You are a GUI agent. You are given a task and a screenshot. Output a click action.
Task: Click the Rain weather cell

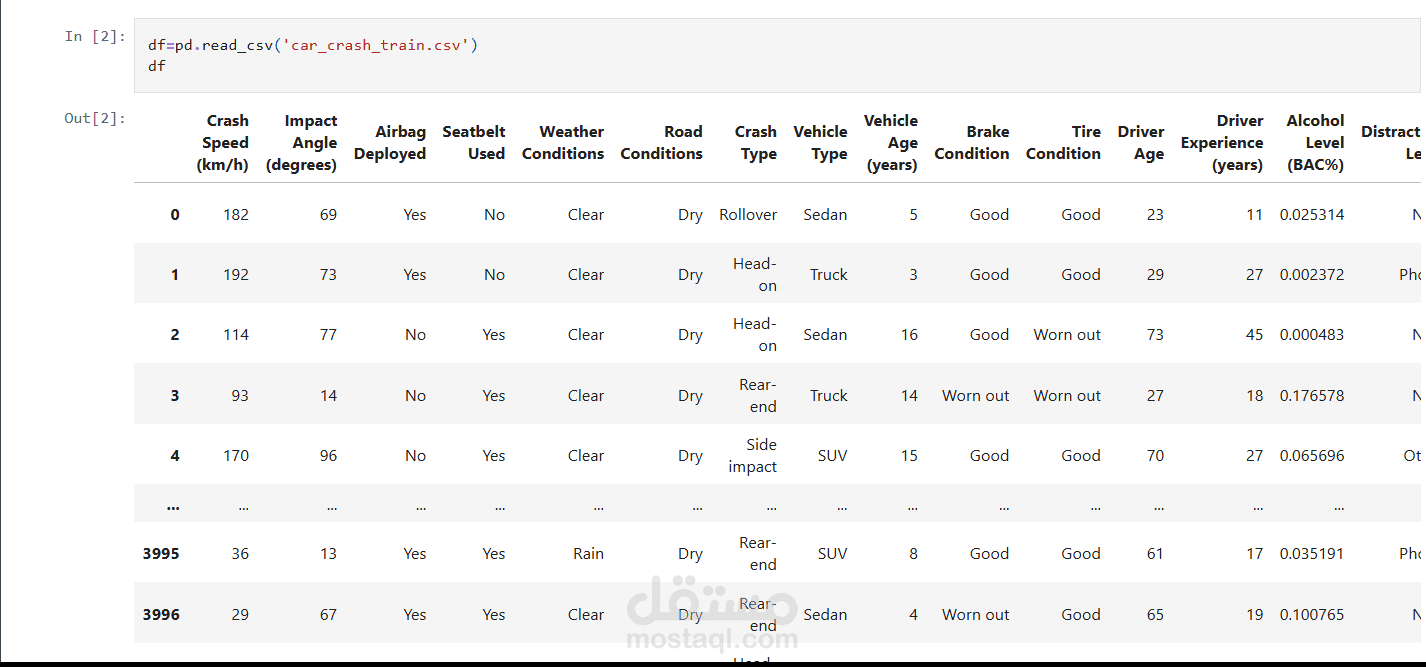click(588, 553)
